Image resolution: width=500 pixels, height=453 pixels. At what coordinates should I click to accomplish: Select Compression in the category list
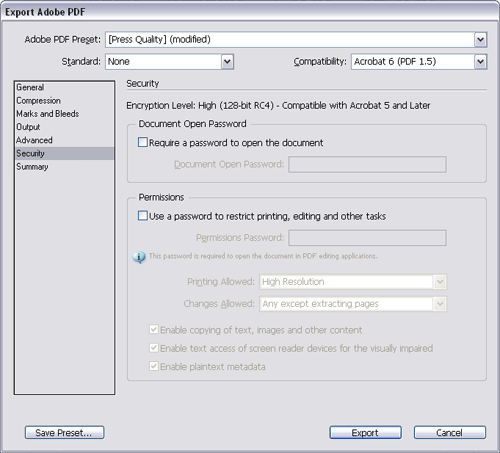click(64, 101)
